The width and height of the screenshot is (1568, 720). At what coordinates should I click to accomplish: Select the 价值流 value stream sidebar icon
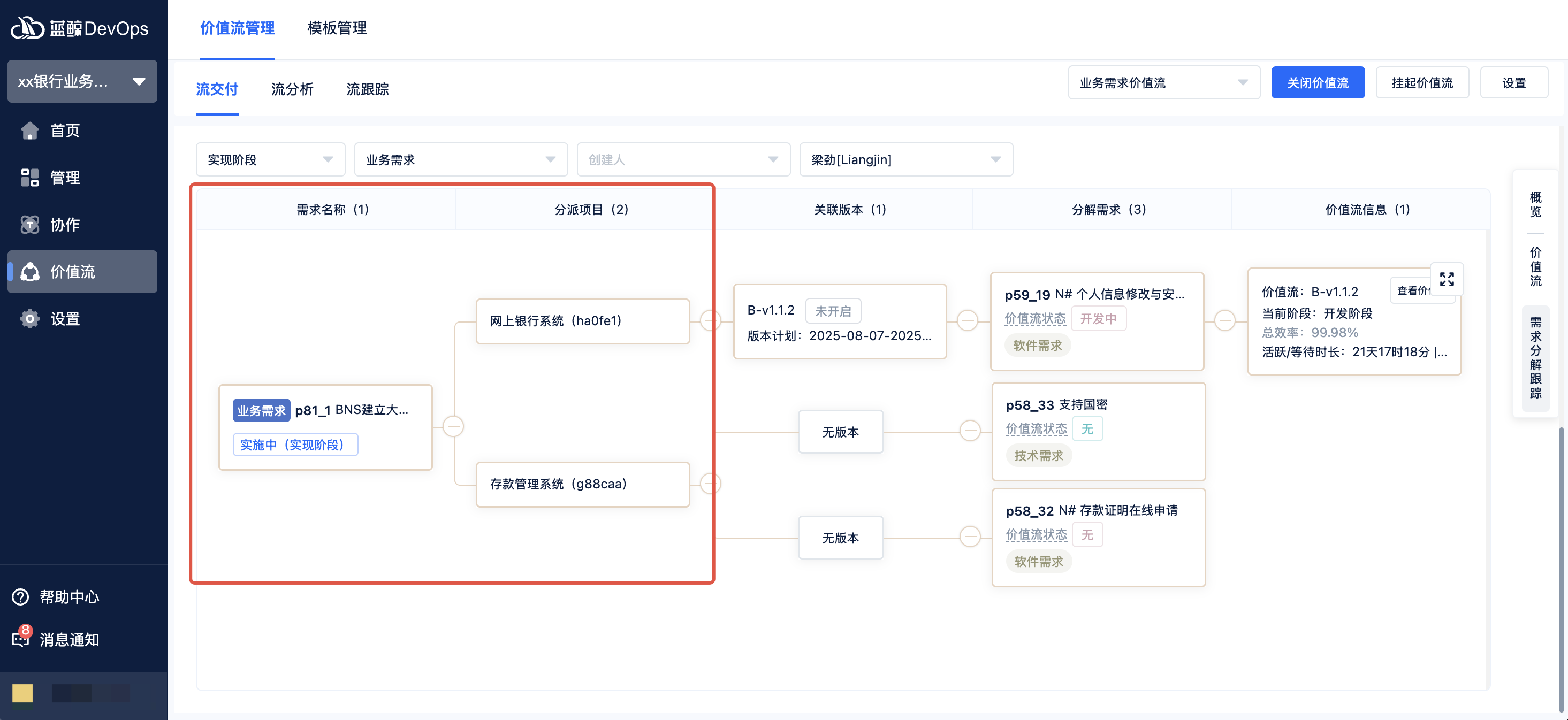coord(29,271)
